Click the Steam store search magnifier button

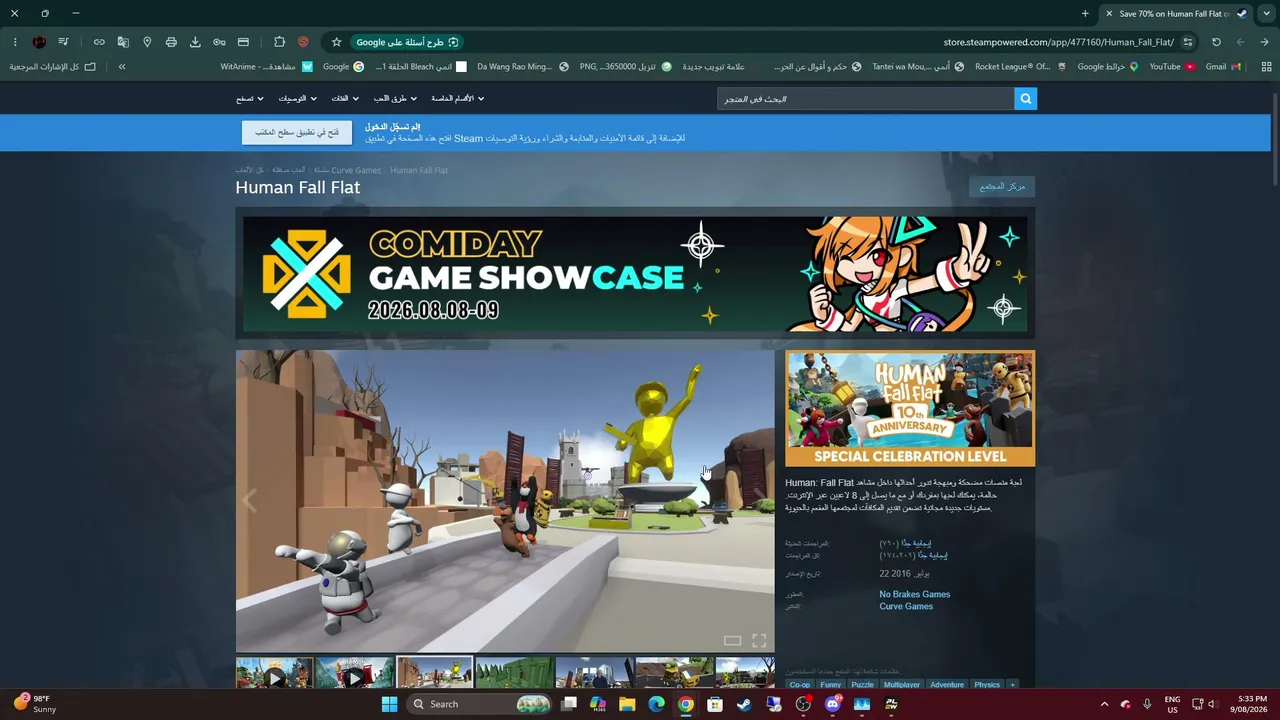tap(1025, 99)
